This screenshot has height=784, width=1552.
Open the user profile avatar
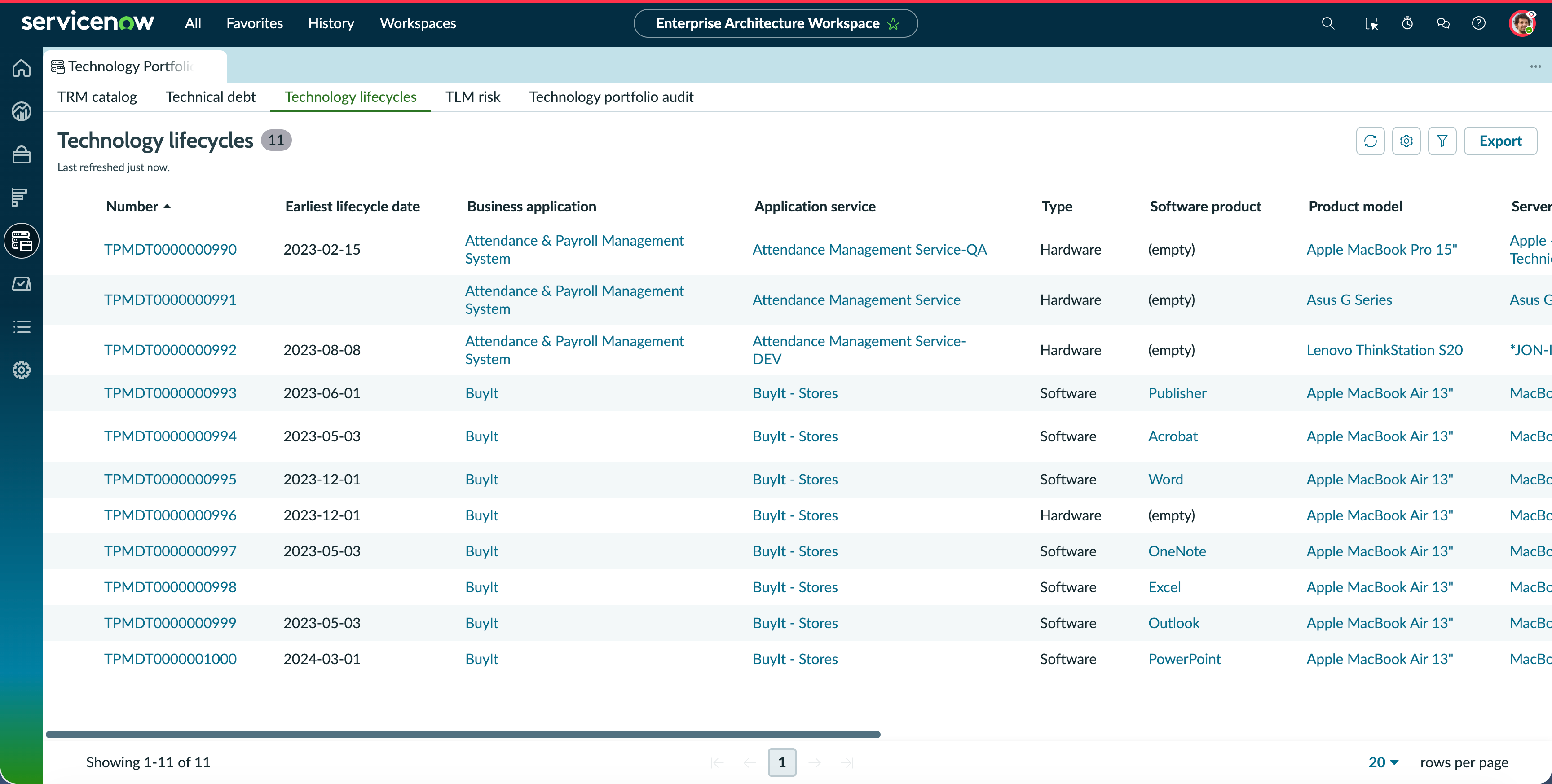1522,23
